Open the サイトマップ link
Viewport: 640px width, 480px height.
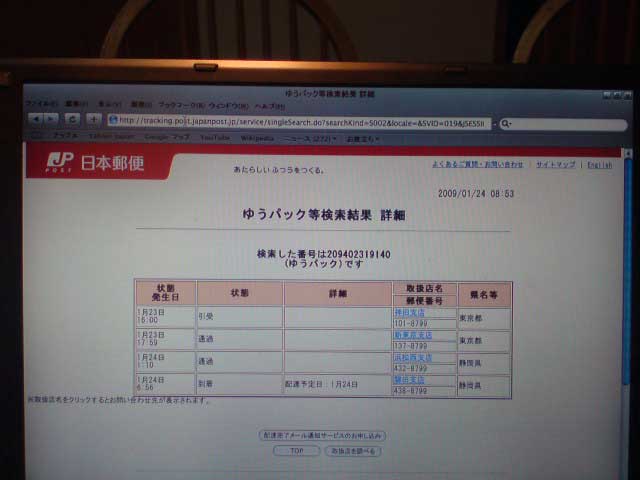pos(556,165)
